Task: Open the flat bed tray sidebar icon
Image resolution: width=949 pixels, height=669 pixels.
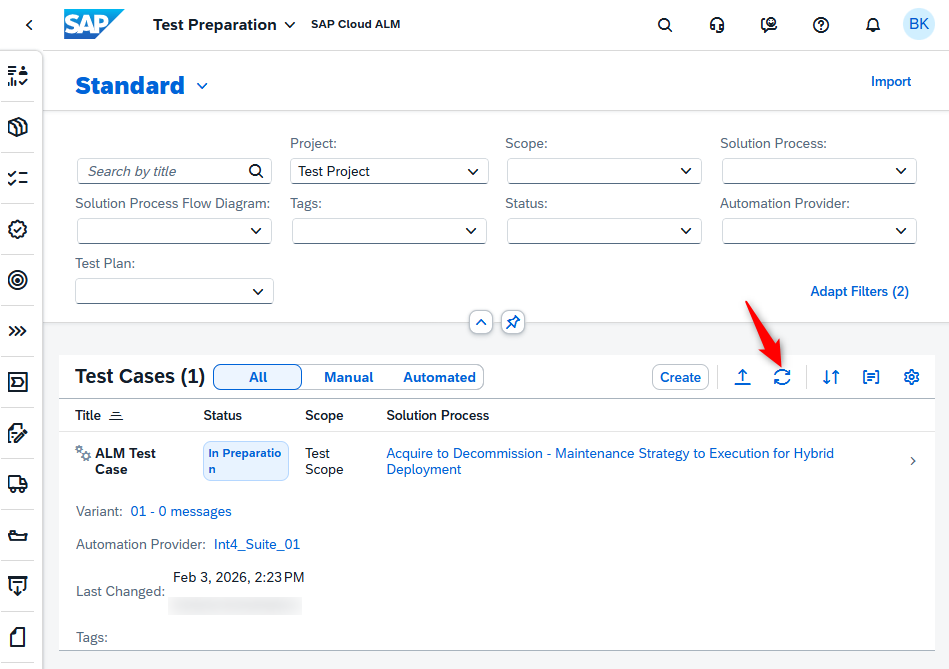Action: tap(18, 535)
